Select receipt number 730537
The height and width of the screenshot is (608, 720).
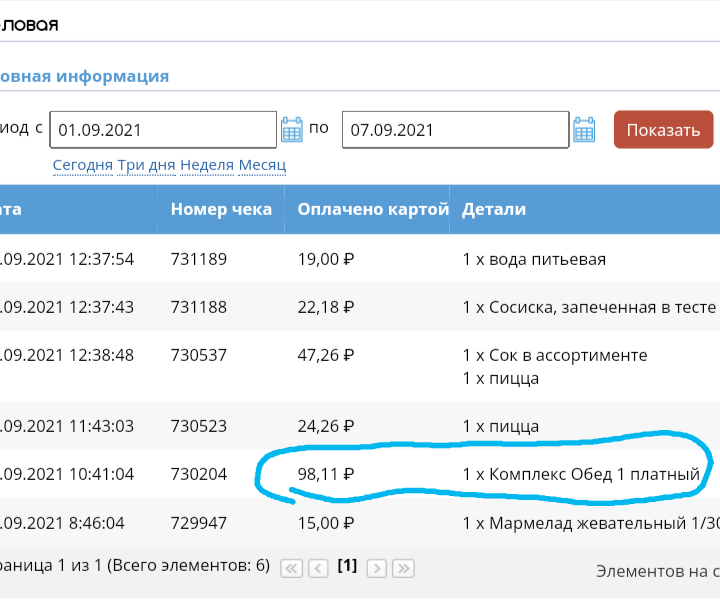[x=199, y=355]
